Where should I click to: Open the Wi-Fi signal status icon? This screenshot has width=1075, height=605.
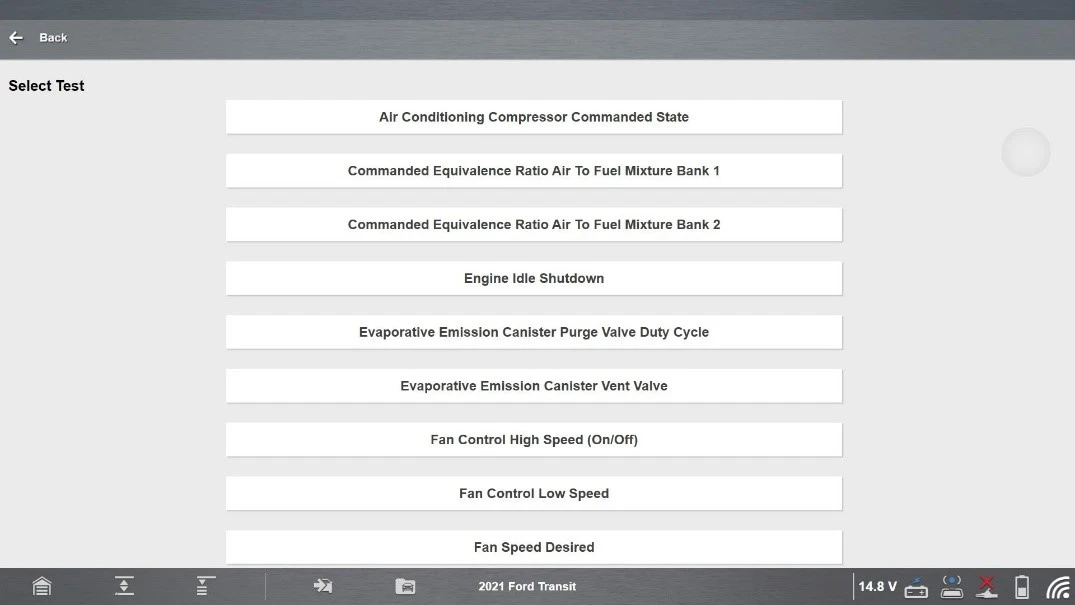click(1058, 587)
